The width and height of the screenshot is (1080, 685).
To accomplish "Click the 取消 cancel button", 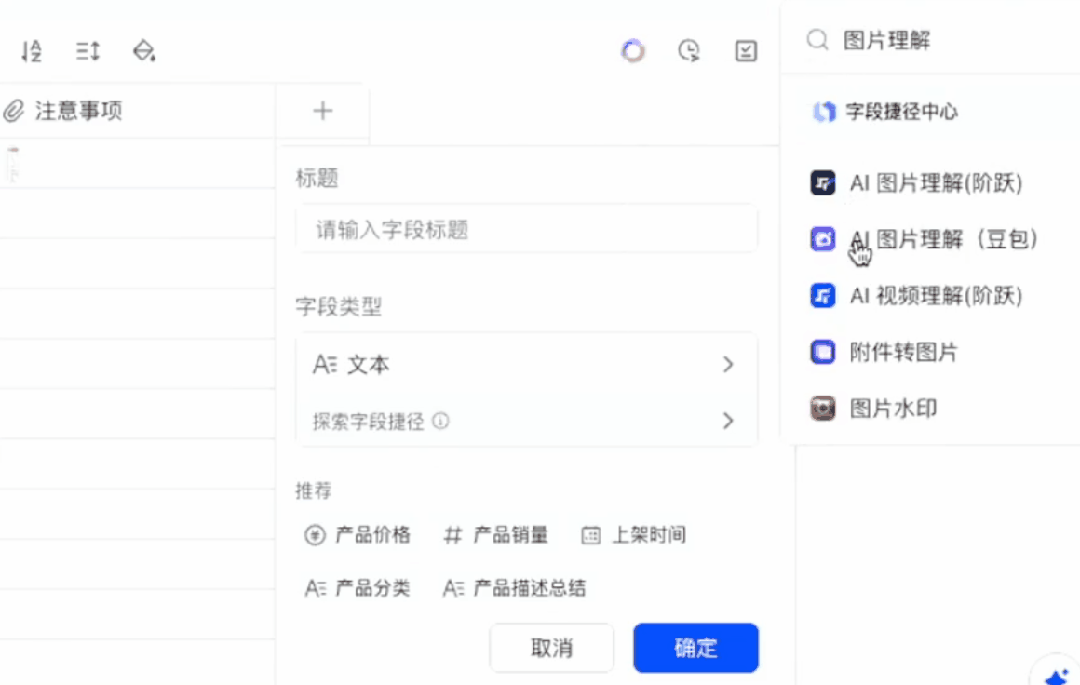I will (x=552, y=648).
